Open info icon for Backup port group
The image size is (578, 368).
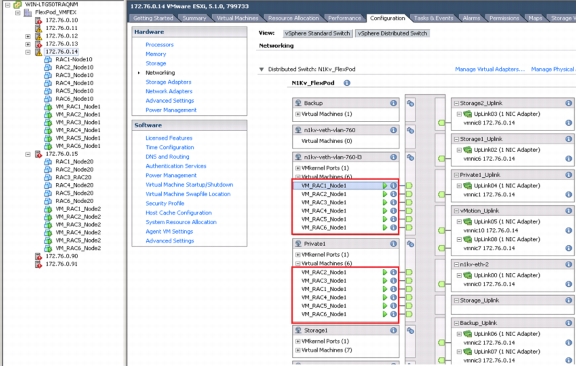(x=393, y=103)
